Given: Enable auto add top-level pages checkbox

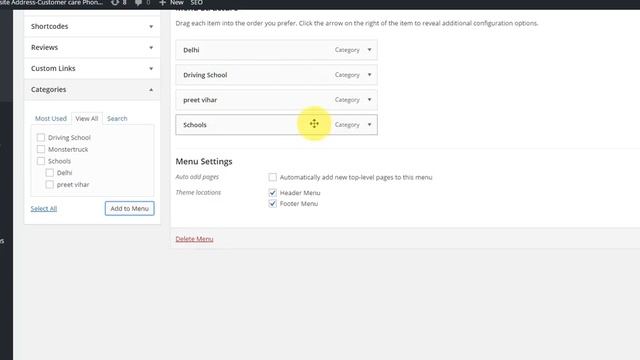Looking at the screenshot, I should click(x=273, y=177).
